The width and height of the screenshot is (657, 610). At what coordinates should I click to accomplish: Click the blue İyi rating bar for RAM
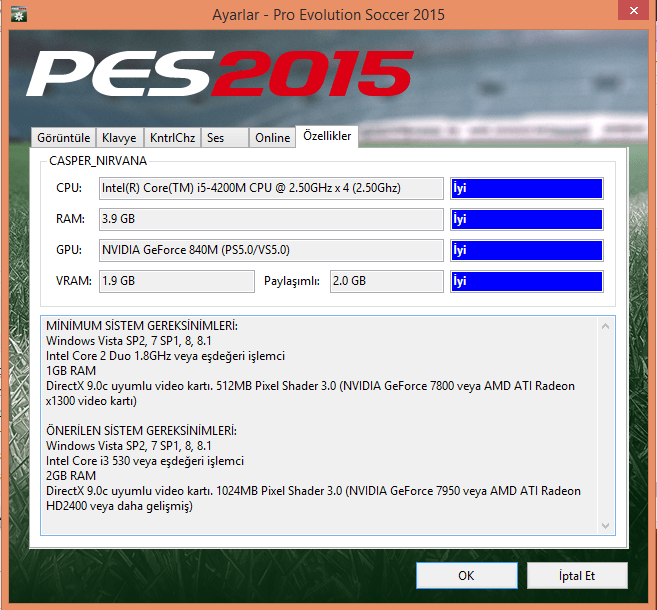point(527,219)
